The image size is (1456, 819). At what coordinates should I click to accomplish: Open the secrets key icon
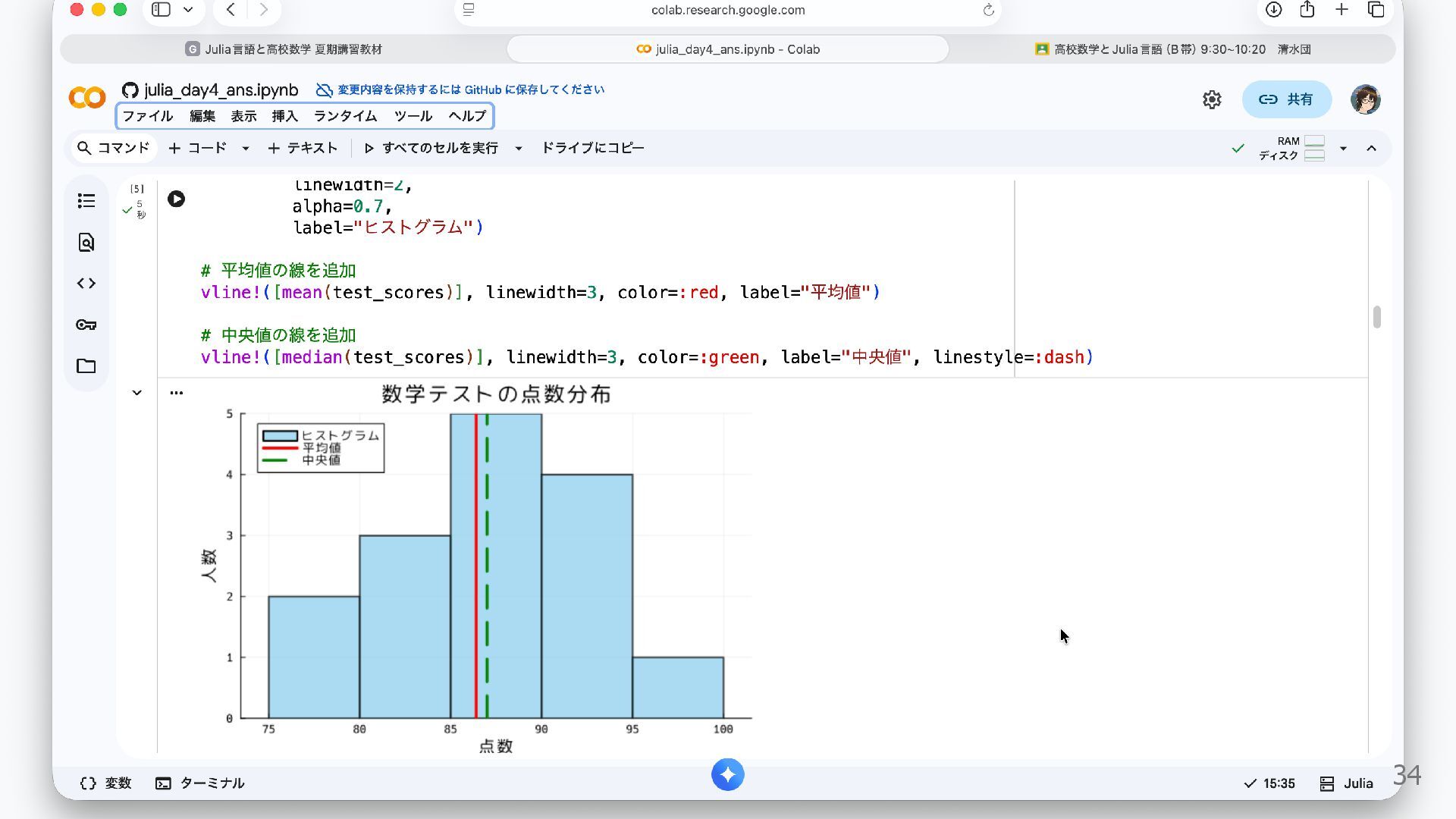coord(86,325)
